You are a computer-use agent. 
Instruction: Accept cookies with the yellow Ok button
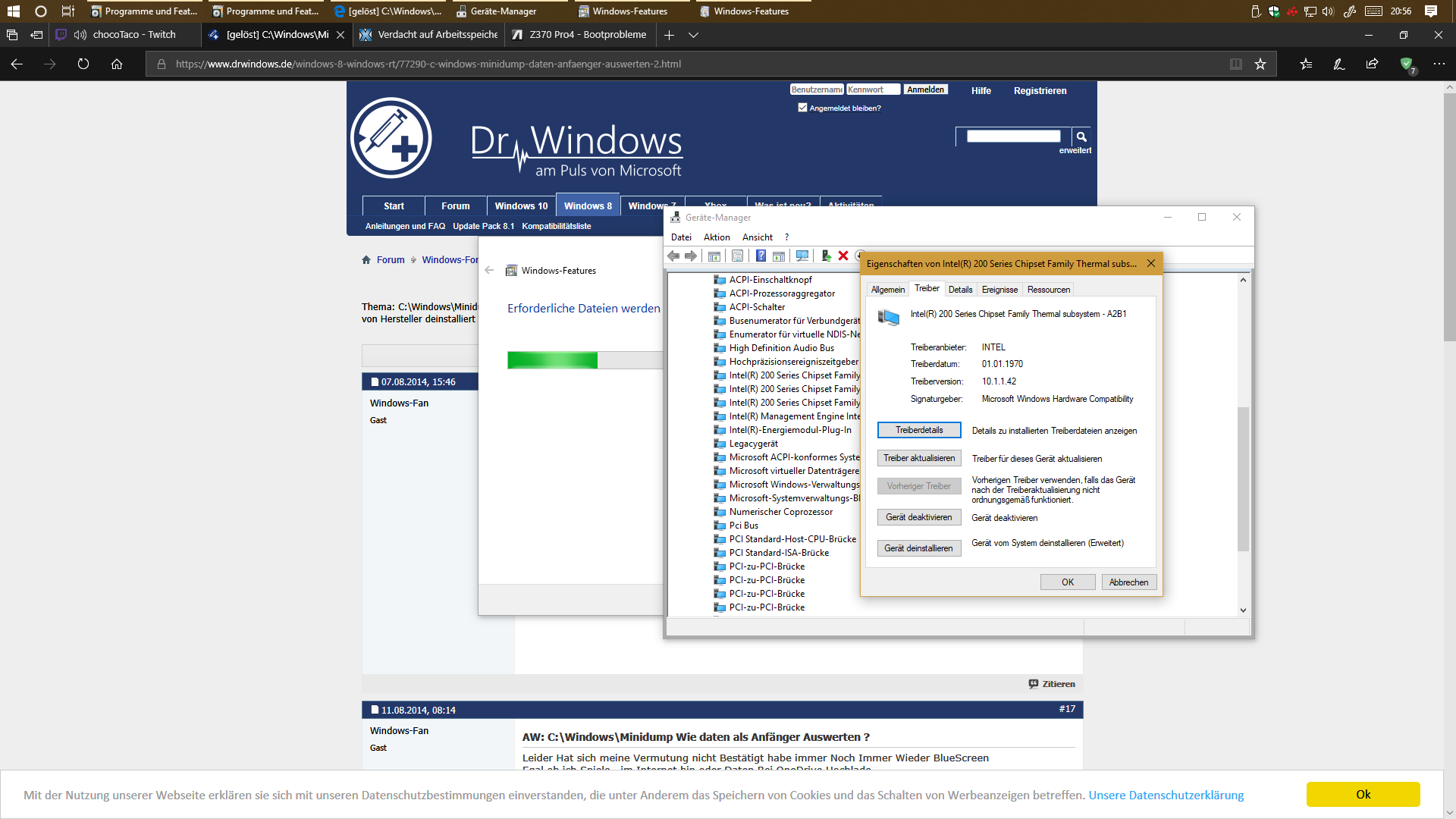pyautogui.click(x=1363, y=794)
